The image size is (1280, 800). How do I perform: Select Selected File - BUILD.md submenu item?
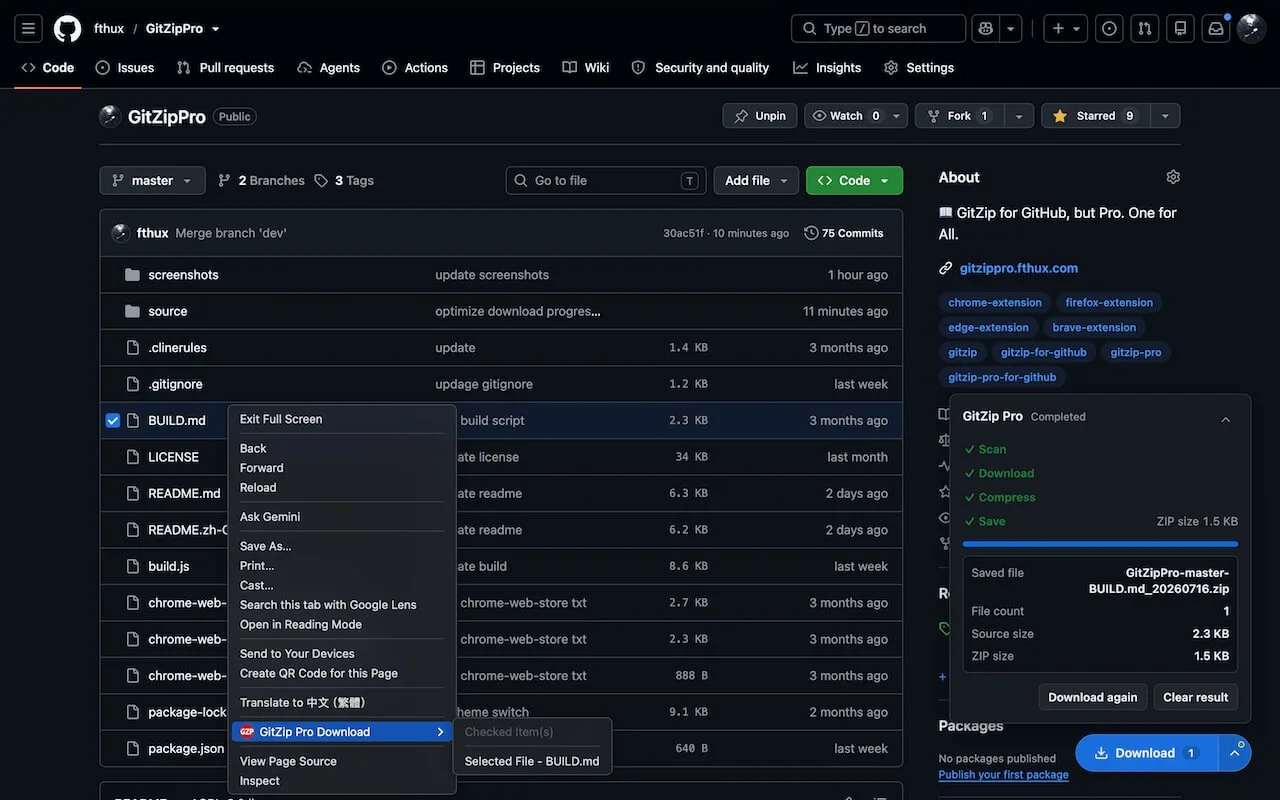pos(532,761)
